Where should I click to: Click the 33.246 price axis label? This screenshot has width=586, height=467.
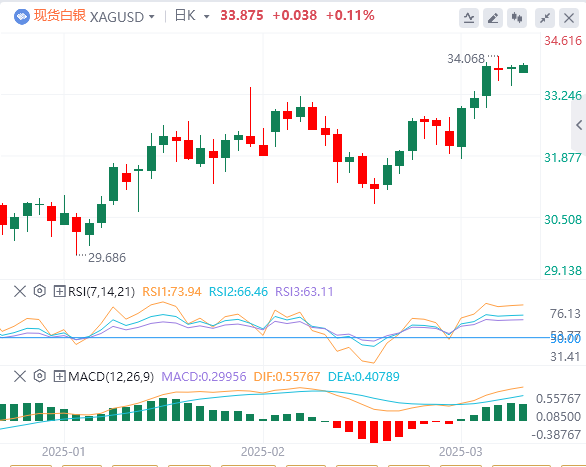[x=563, y=96]
